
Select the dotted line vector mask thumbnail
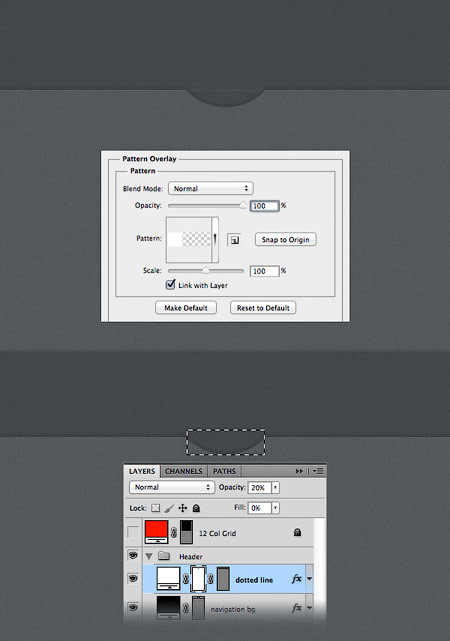point(223,579)
